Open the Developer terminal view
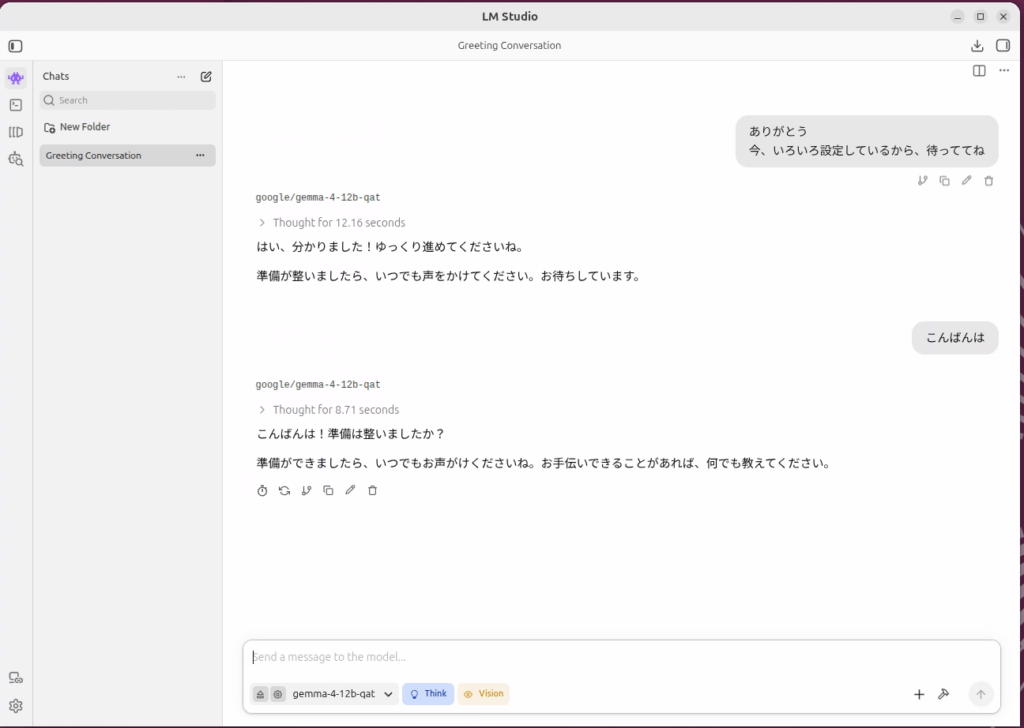Screen dimensions: 1024x728 tap(16, 105)
